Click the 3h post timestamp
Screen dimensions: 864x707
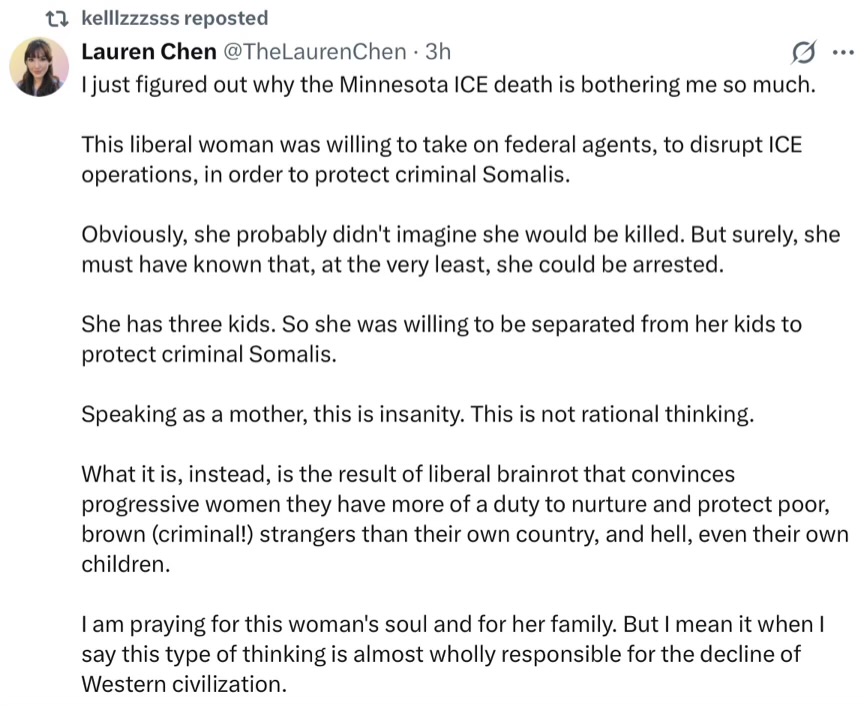[x=437, y=51]
